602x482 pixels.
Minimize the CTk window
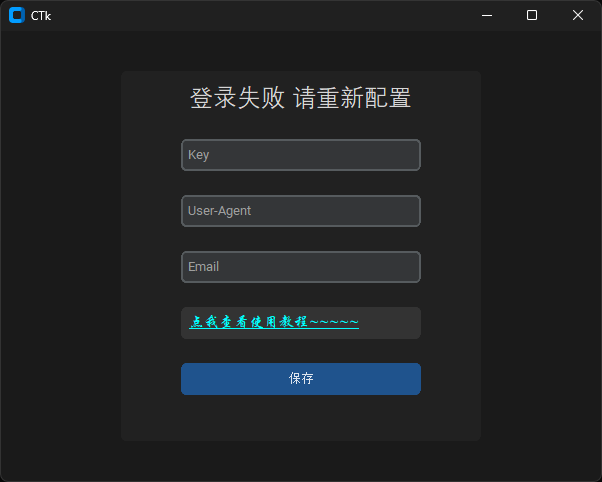point(486,15)
